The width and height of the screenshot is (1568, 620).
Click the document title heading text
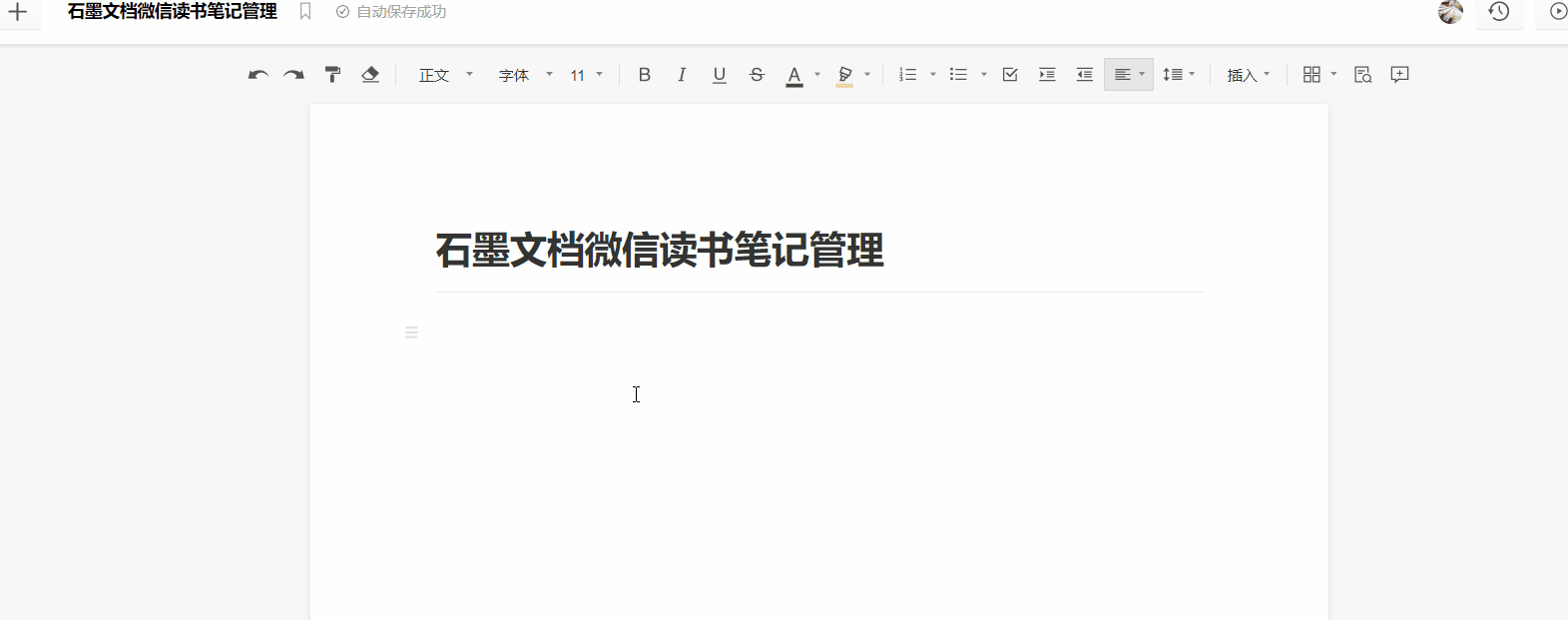pos(659,251)
